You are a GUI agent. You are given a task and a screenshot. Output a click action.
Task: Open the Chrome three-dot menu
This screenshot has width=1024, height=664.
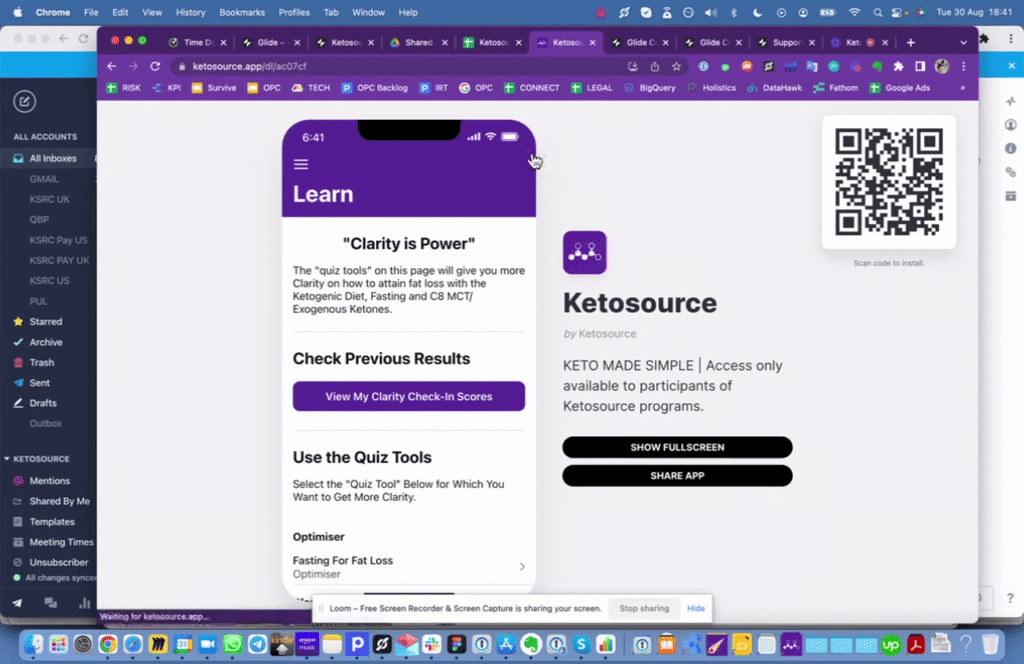963,66
